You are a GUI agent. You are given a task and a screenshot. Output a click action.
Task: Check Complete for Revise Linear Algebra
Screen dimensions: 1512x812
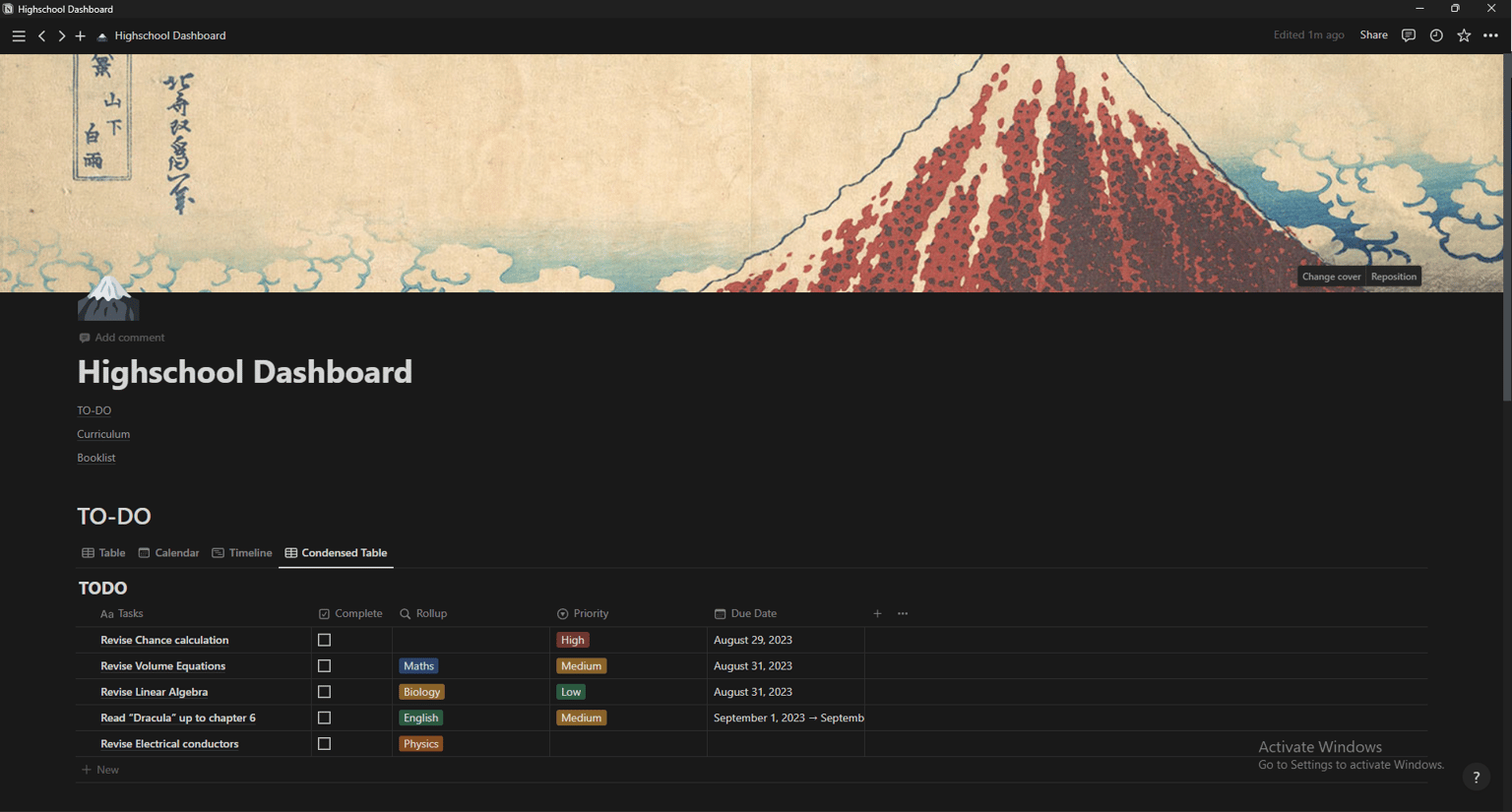[324, 692]
